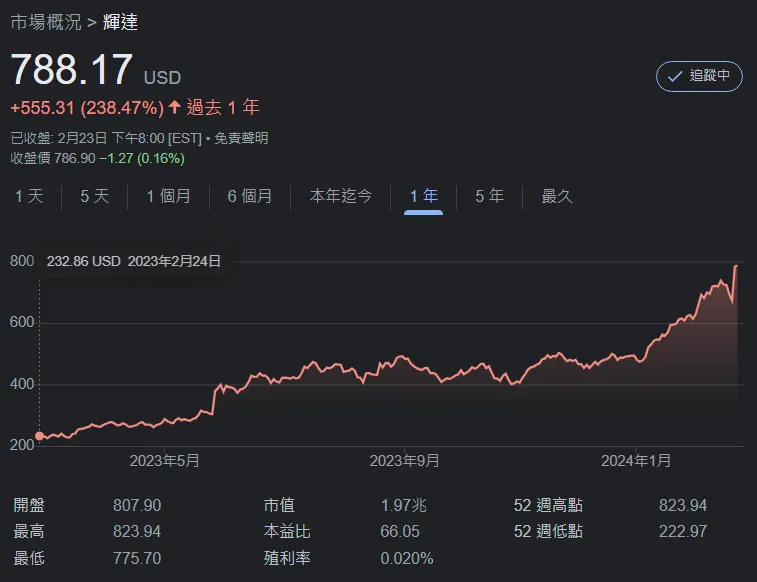Viewport: 757px width, 582px height.
Task: Click the 本益比 value 66.05
Action: click(x=400, y=531)
